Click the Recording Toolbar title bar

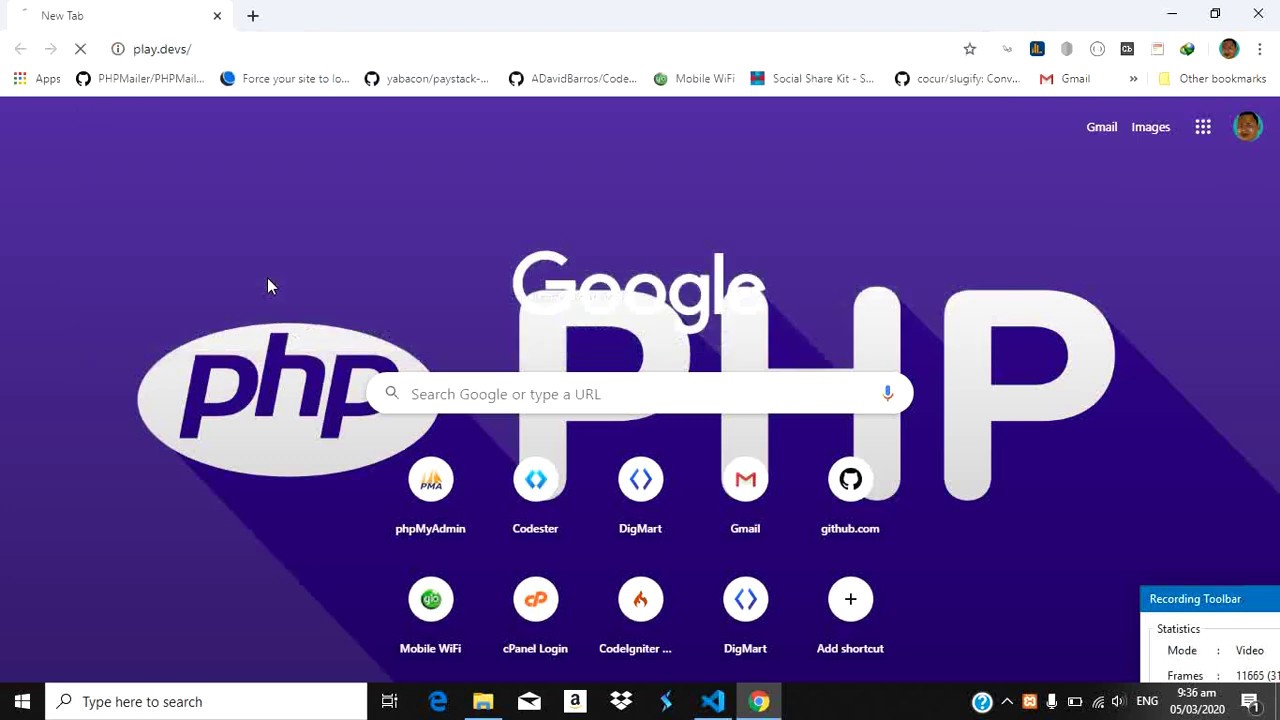(x=1210, y=599)
